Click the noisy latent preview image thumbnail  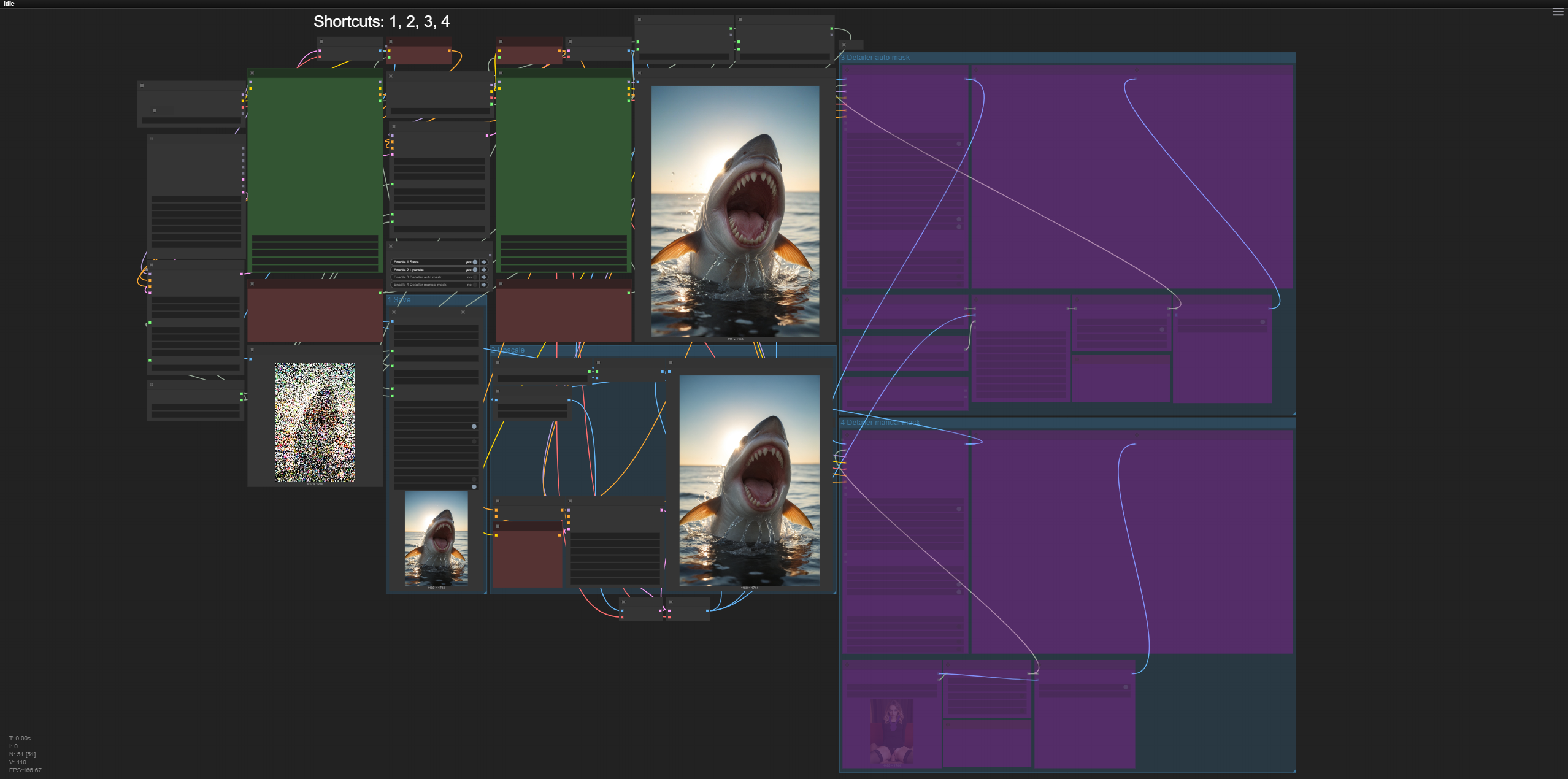pos(315,422)
